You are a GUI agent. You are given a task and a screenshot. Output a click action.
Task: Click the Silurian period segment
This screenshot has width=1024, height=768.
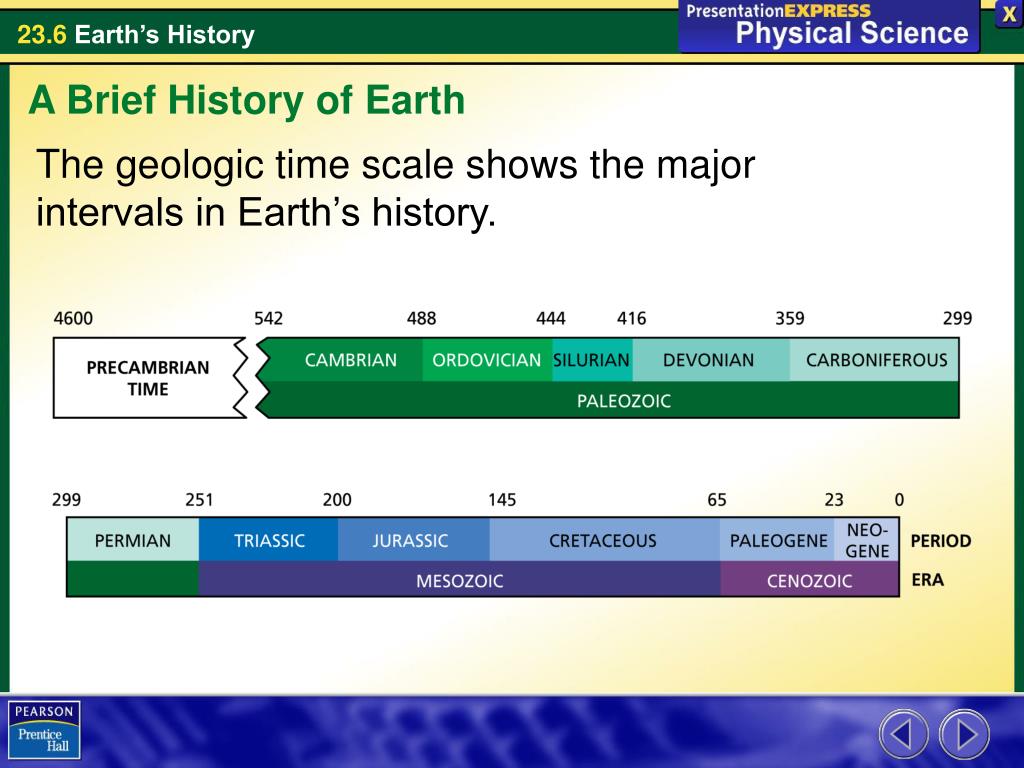592,360
